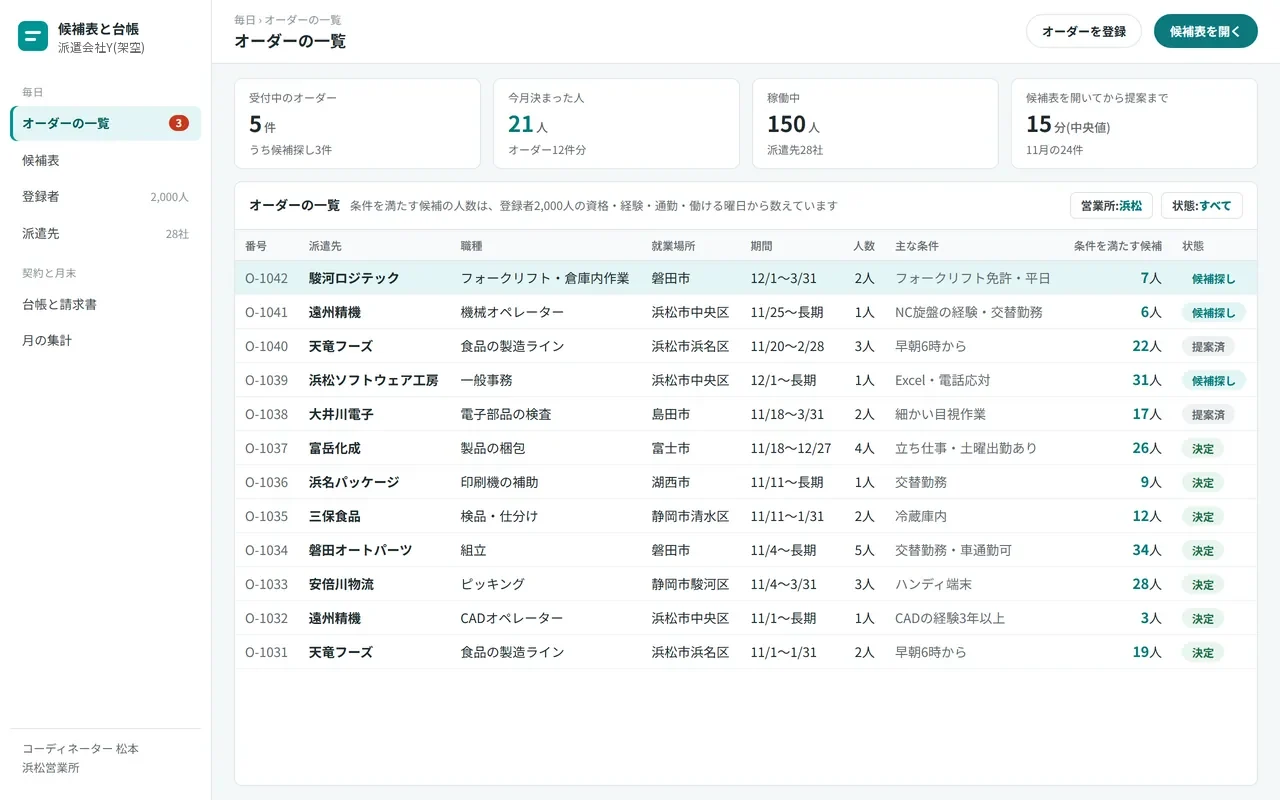Image resolution: width=1280 pixels, height=800 pixels.
Task: Click the ピッキング job type cell
Action: [493, 584]
